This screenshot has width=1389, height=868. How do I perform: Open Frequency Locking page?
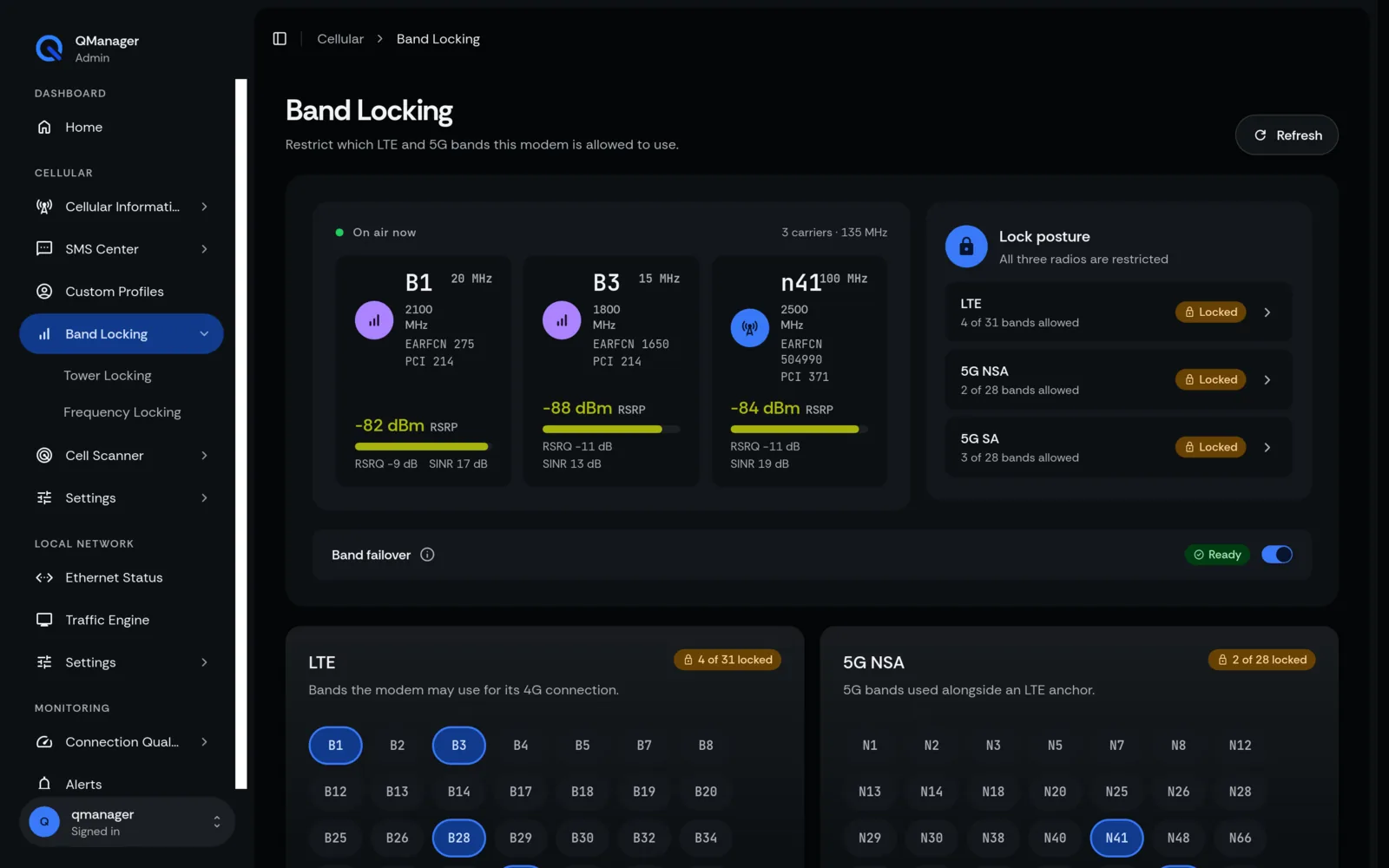coord(122,412)
